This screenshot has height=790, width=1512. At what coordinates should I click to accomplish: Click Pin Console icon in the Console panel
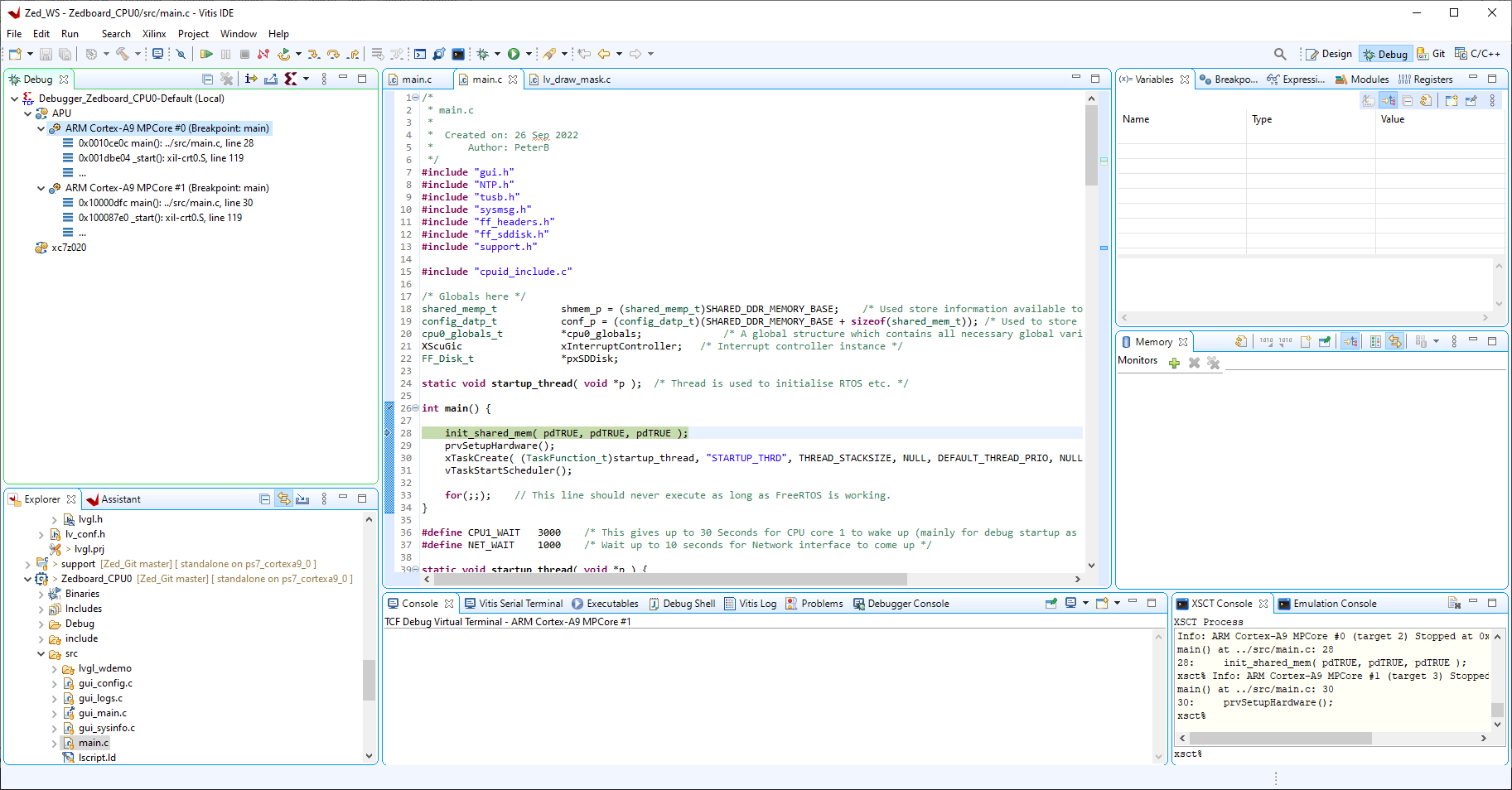click(1051, 603)
